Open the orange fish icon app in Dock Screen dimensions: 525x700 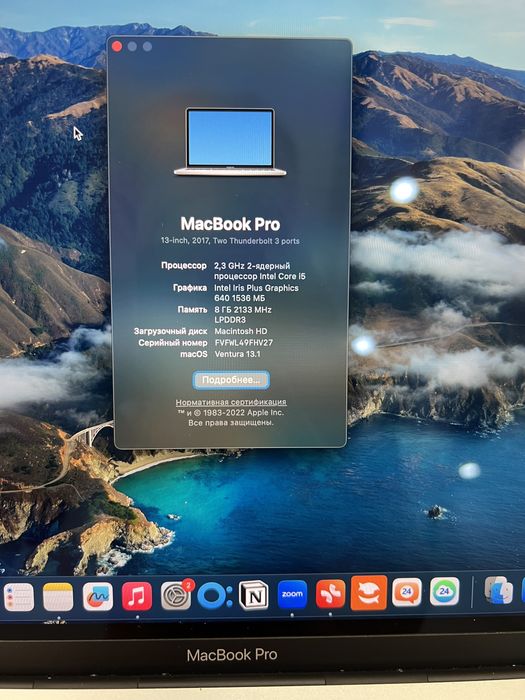(369, 593)
